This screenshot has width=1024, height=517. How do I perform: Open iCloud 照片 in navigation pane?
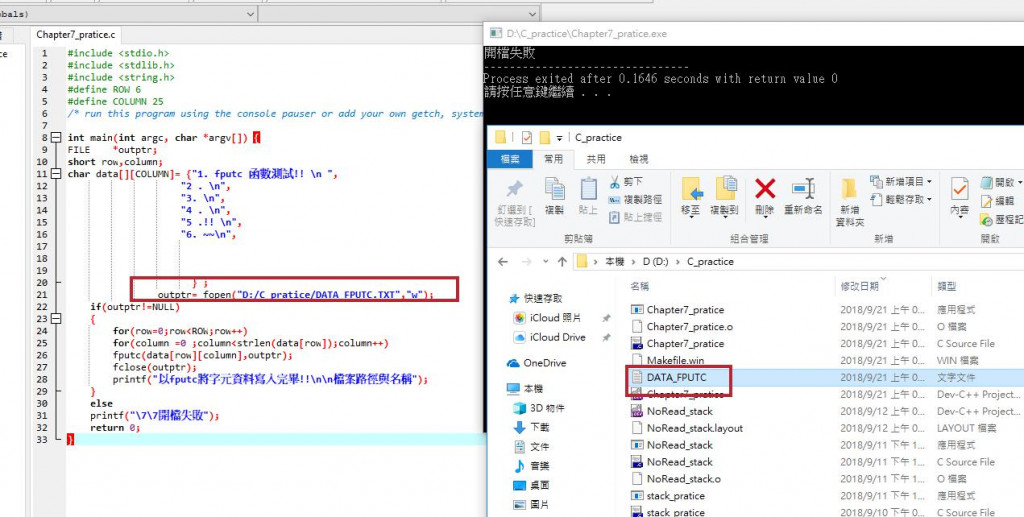click(x=546, y=318)
